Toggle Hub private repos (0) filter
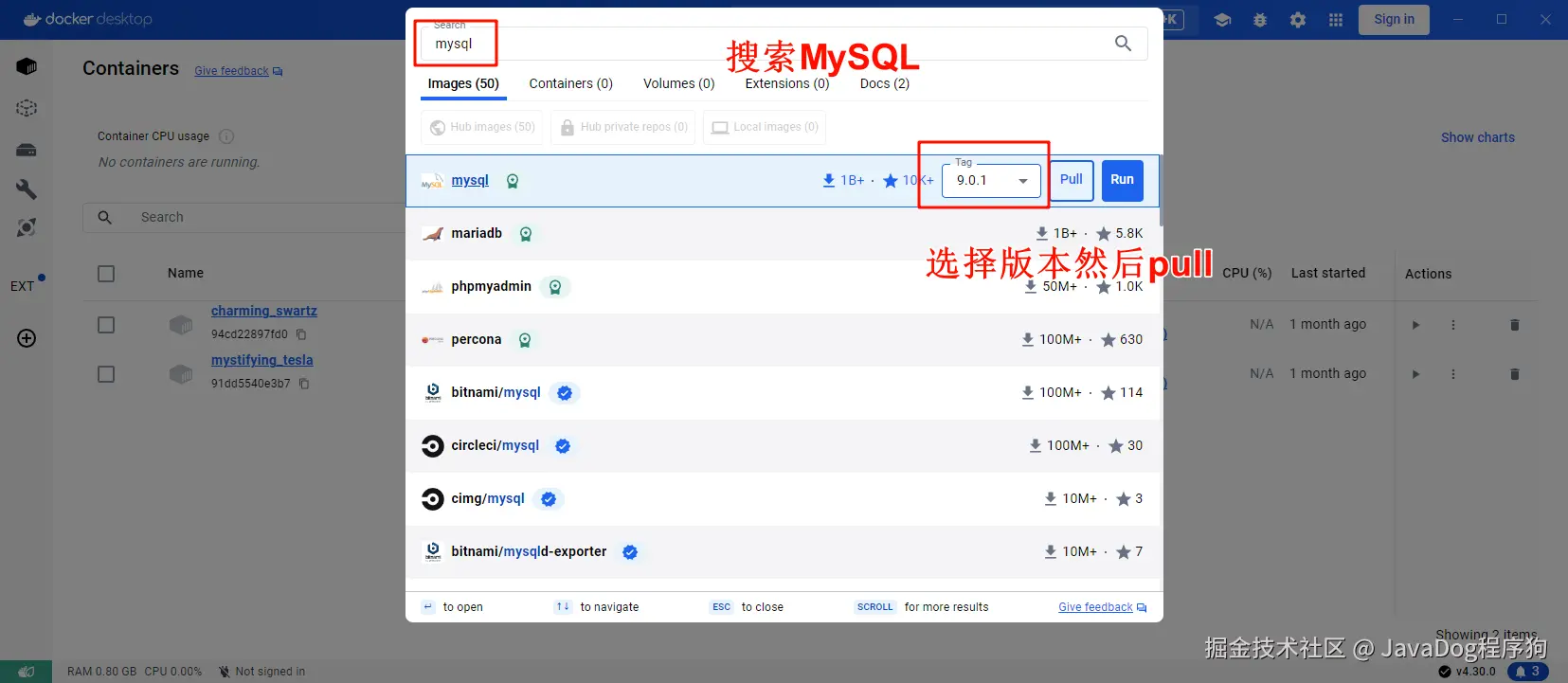 click(622, 127)
